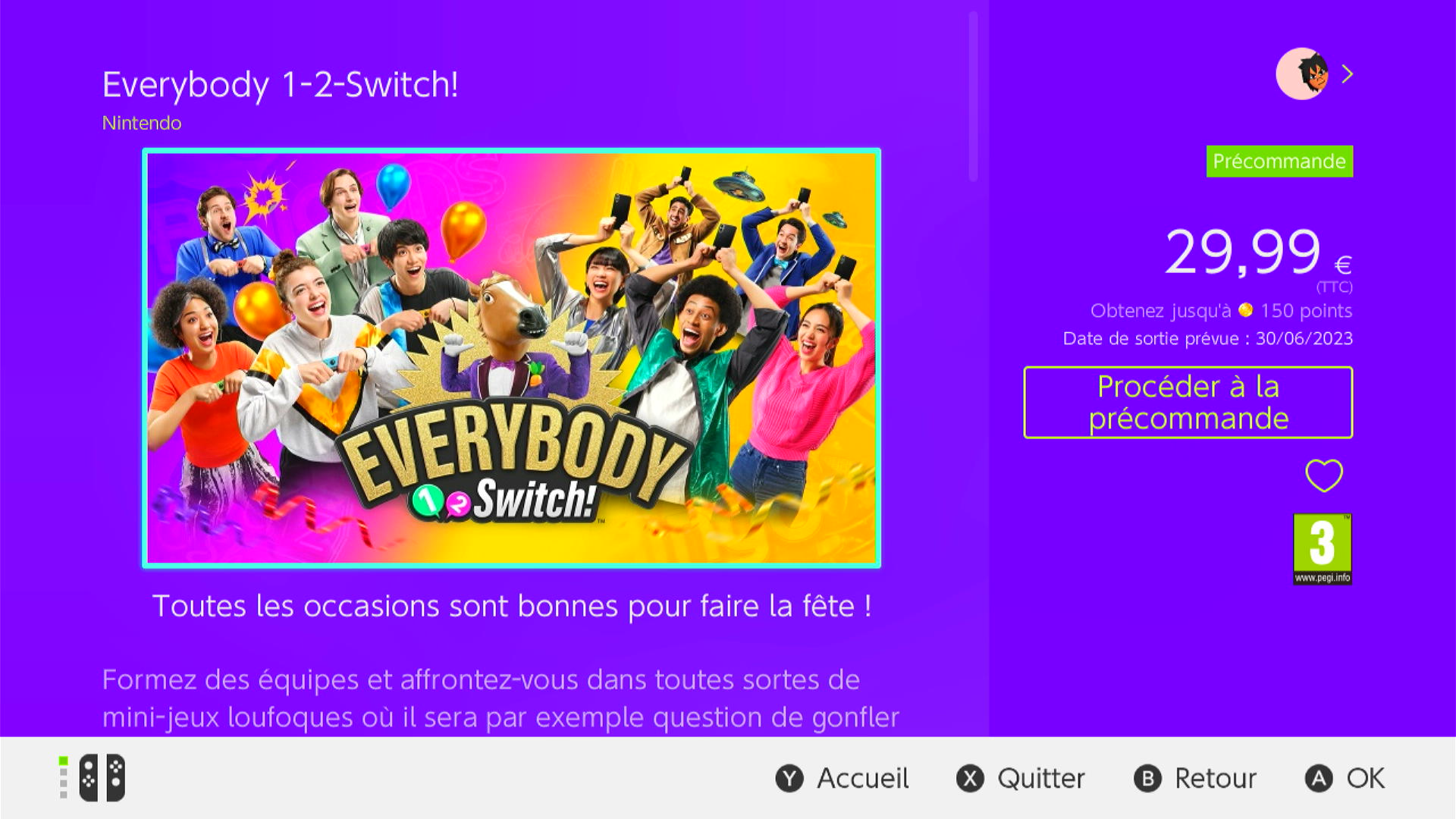Open the PEGI 3 age rating badge
Viewport: 1456px width, 819px height.
[1323, 549]
